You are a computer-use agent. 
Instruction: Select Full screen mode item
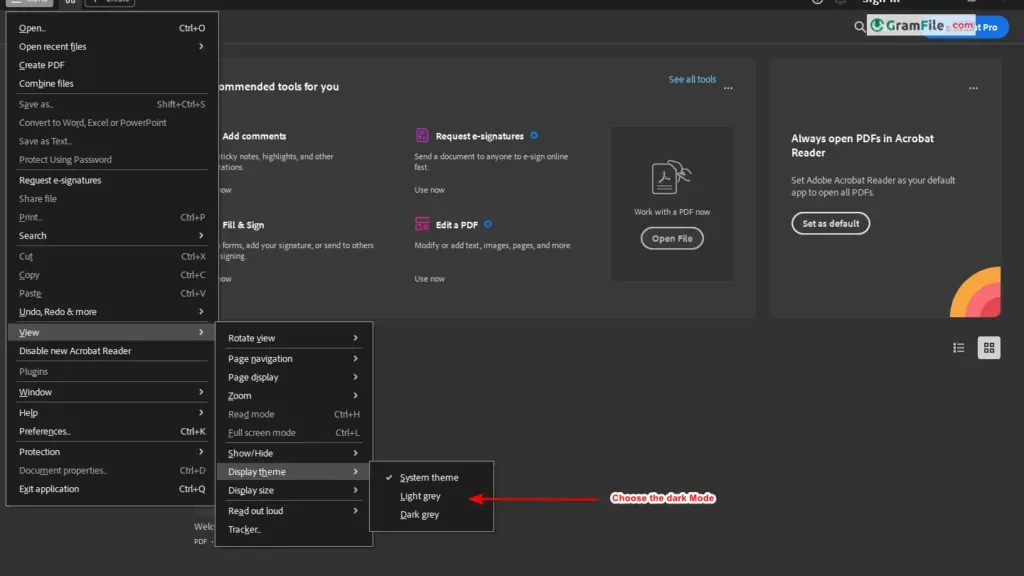pos(293,432)
